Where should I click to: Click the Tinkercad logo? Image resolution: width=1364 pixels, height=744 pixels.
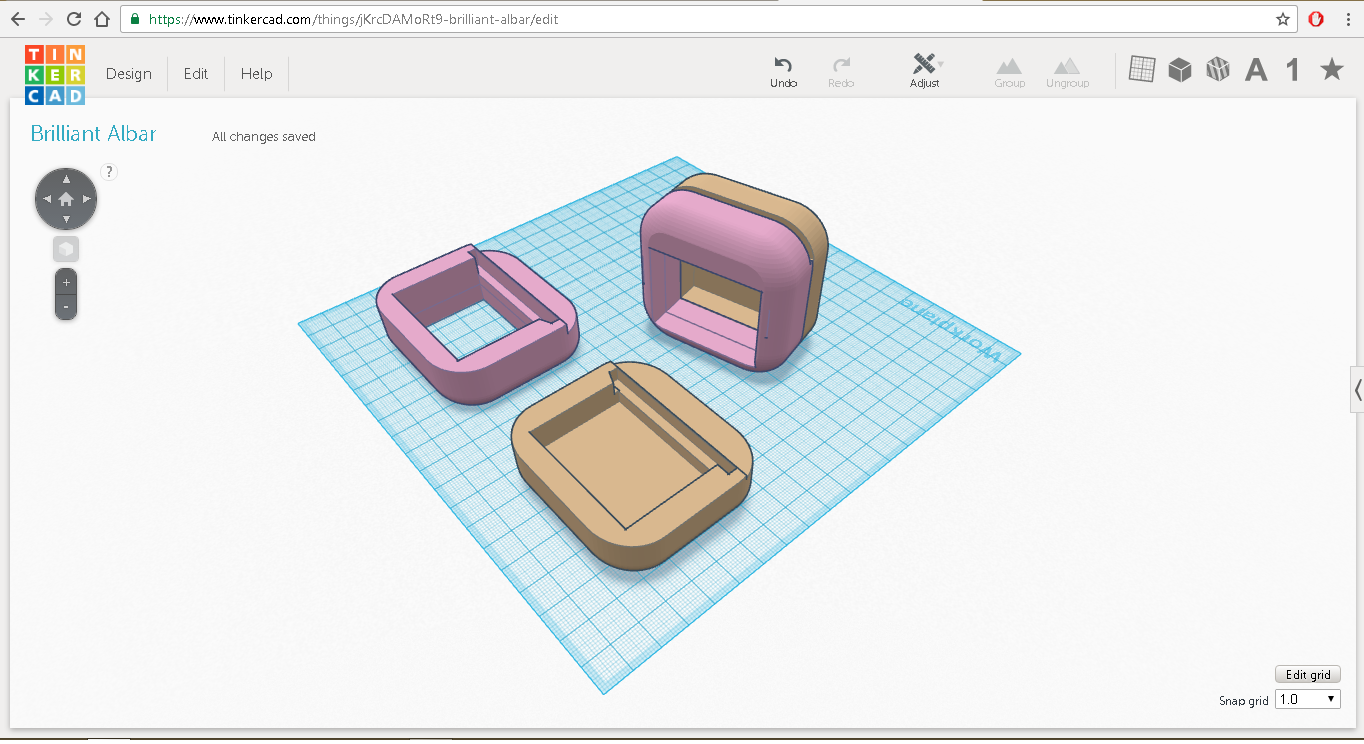[55, 74]
